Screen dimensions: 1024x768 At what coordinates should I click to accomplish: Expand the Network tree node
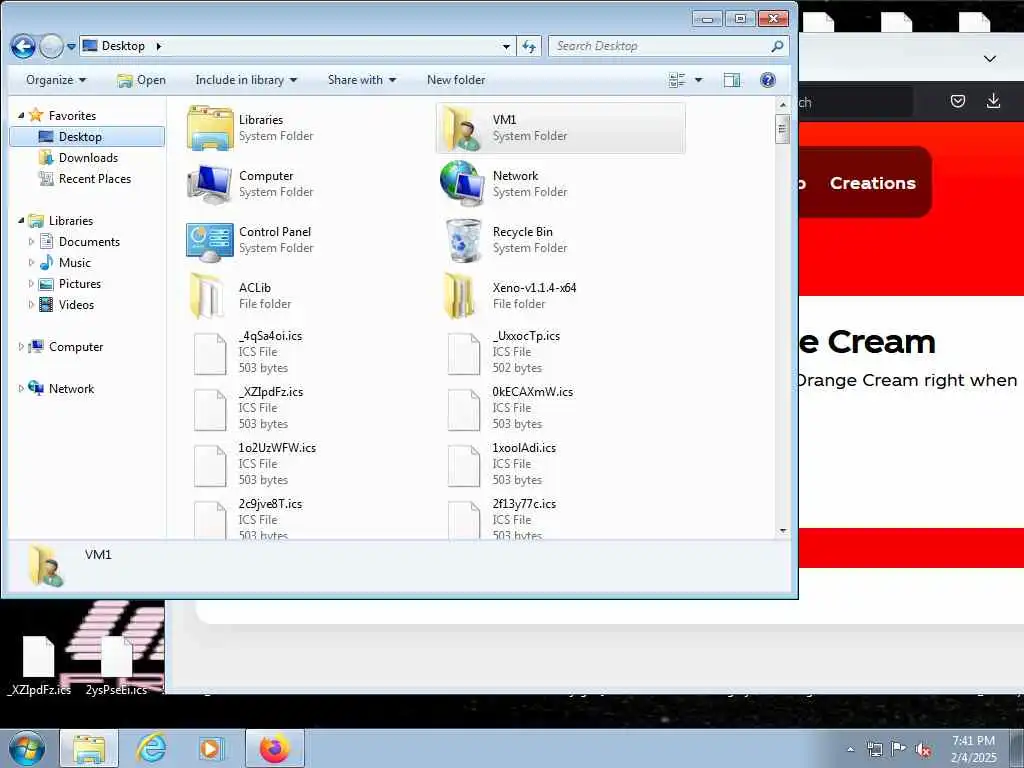pyautogui.click(x=21, y=389)
